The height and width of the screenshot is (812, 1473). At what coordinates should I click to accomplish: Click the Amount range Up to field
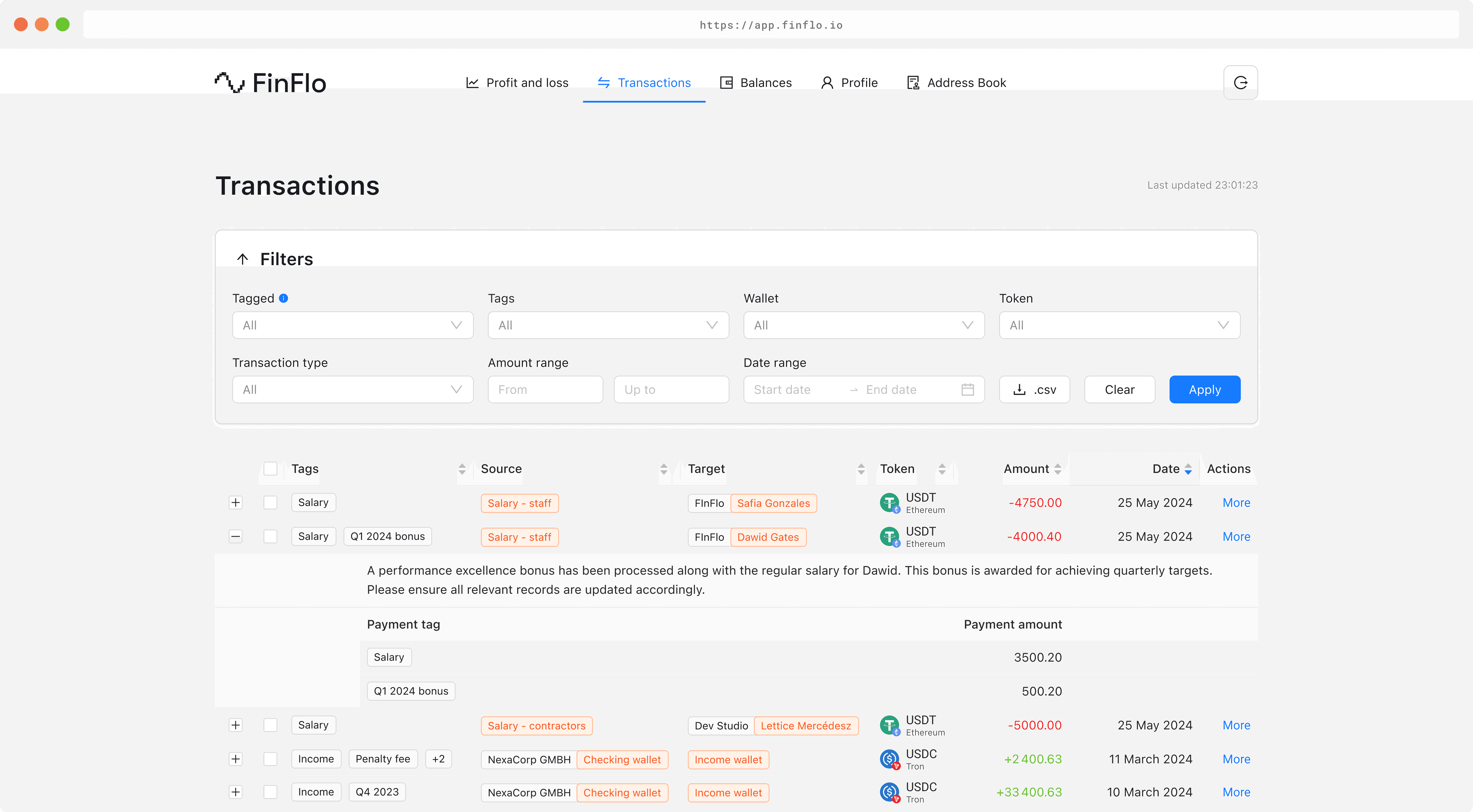671,389
